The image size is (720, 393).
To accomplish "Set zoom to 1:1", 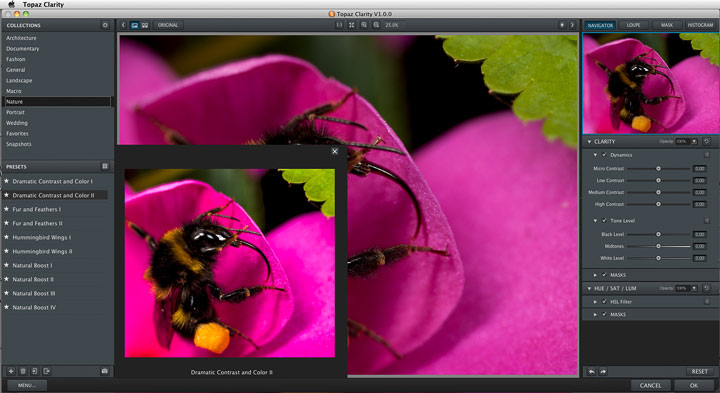I will click(x=339, y=25).
